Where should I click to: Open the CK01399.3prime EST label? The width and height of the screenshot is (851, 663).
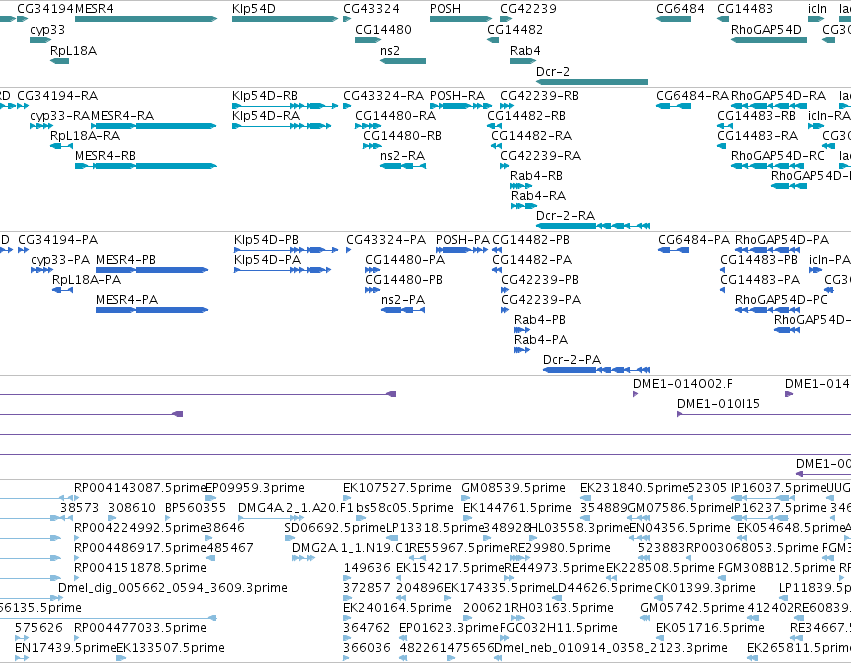point(704,588)
